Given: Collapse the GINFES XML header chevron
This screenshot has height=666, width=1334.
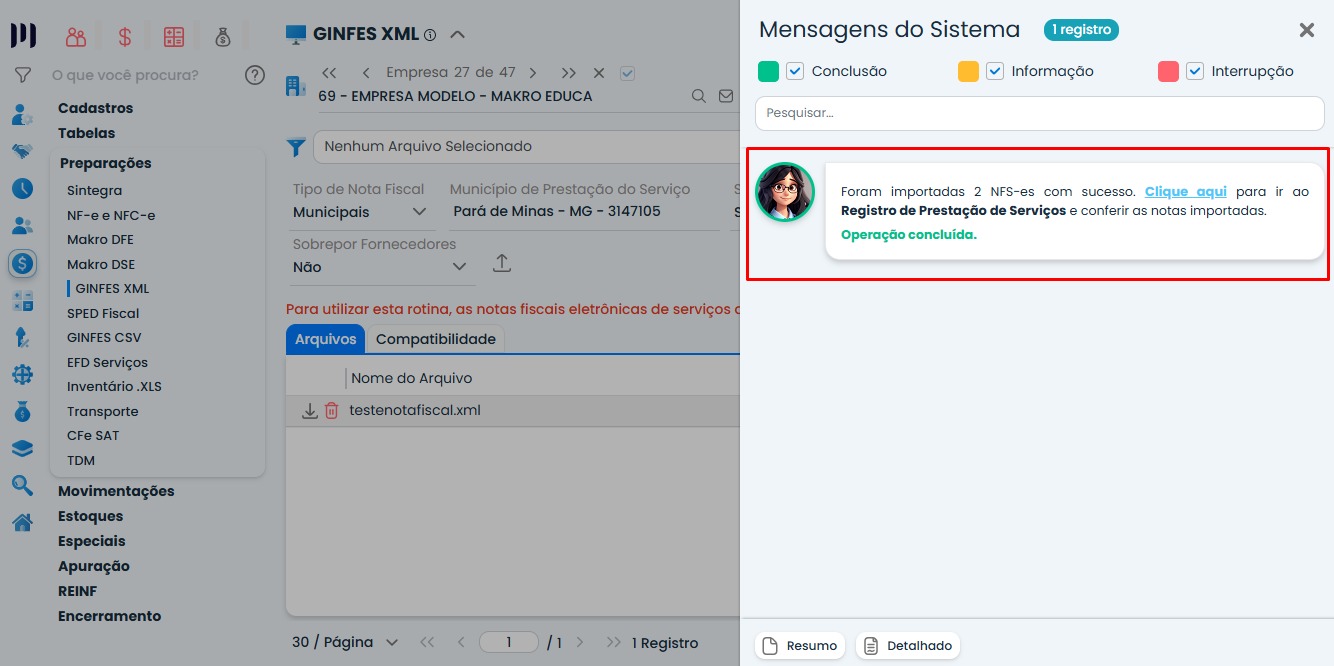Looking at the screenshot, I should click(x=457, y=35).
